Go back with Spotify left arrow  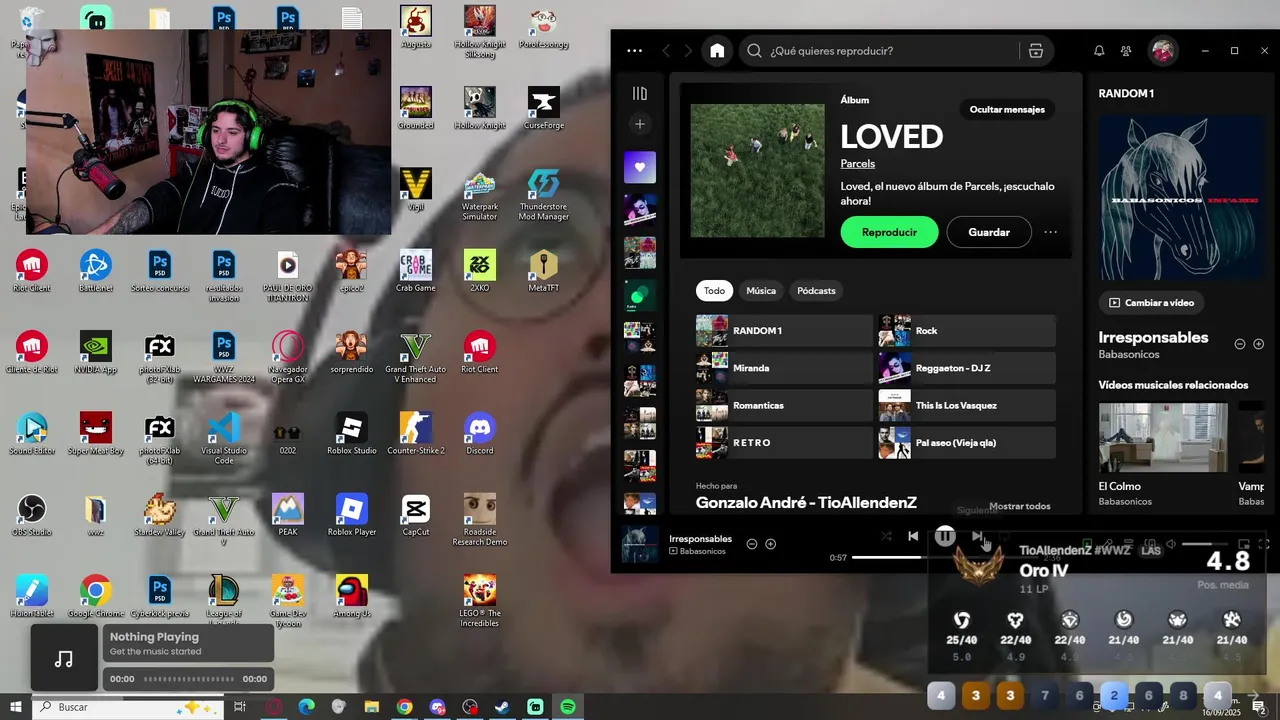pyautogui.click(x=666, y=51)
